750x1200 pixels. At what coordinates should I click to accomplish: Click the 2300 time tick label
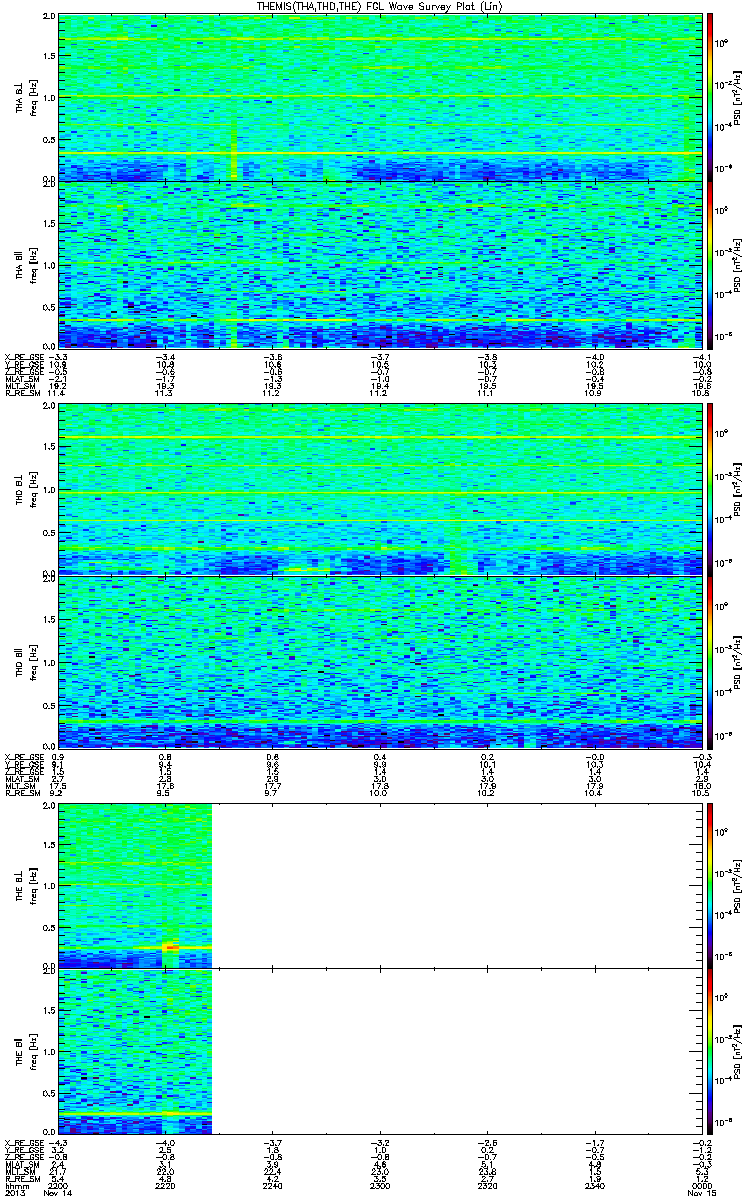(378, 1184)
